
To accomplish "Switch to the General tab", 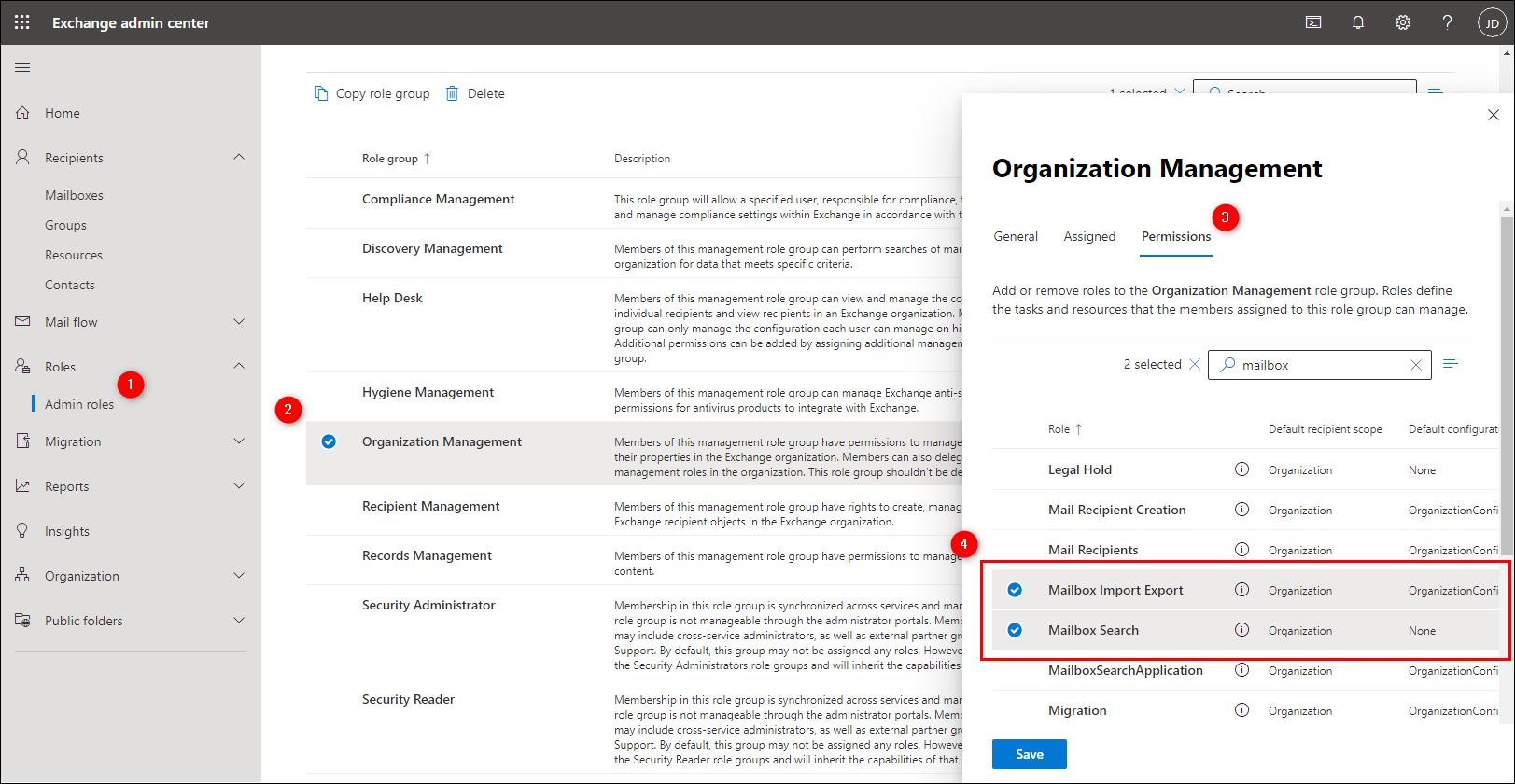I will pyautogui.click(x=1016, y=236).
